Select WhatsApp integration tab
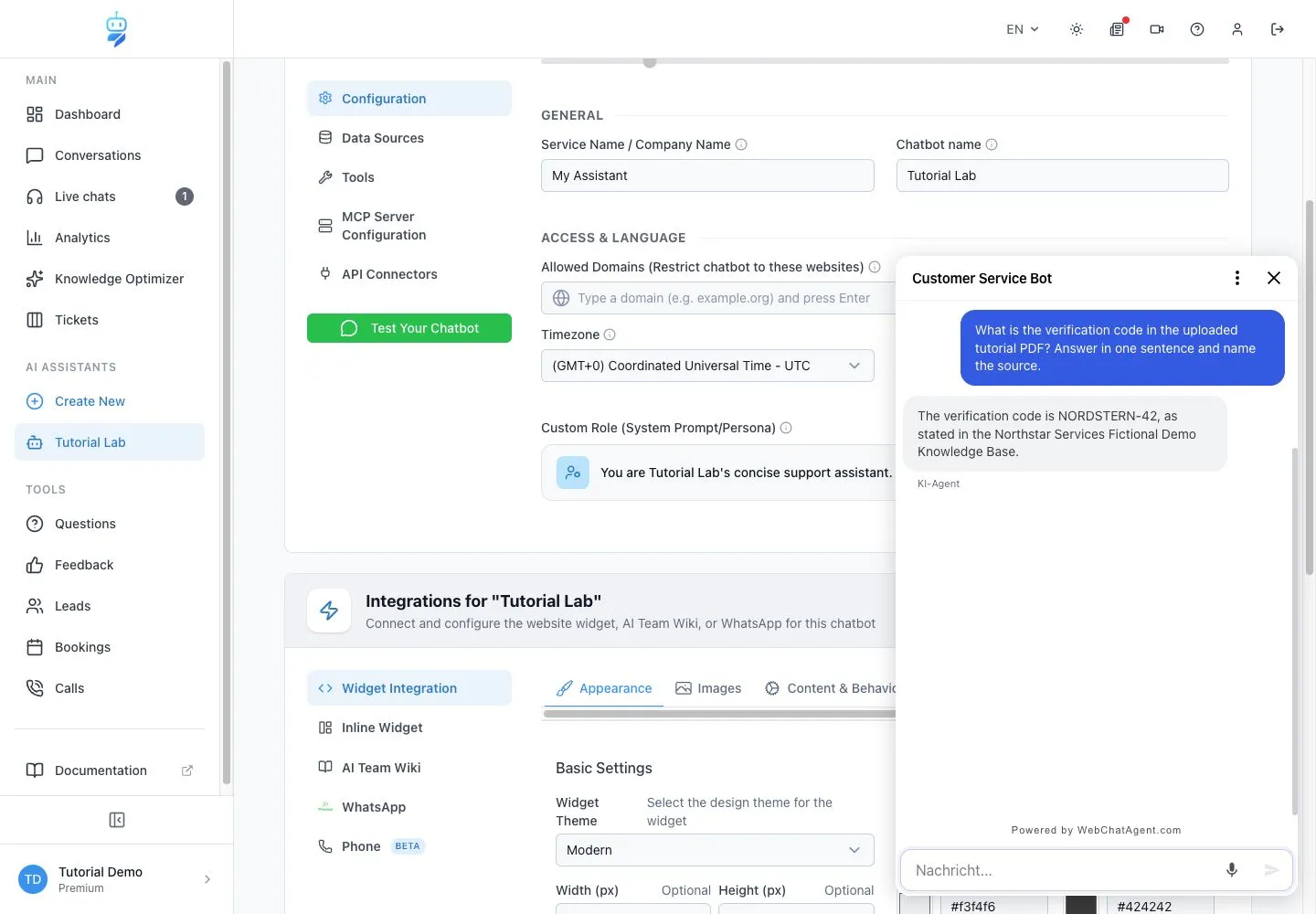1316x914 pixels. 409,807
